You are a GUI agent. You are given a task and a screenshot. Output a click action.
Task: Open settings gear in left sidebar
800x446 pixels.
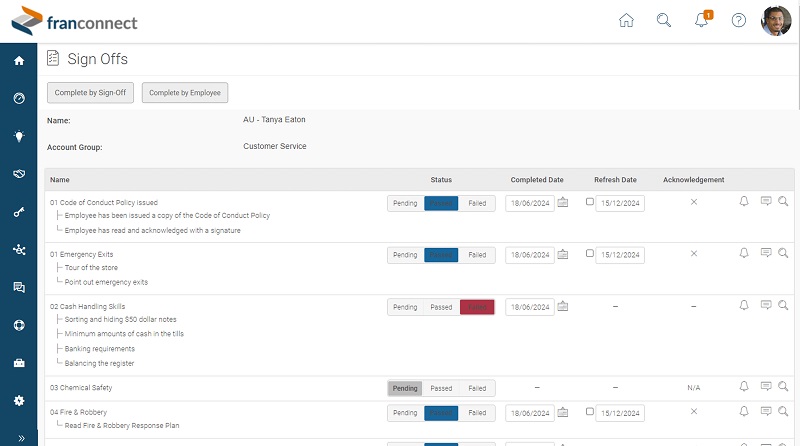click(x=18, y=400)
